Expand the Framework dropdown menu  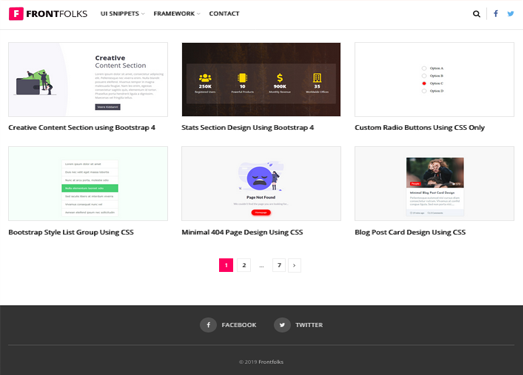tap(177, 14)
